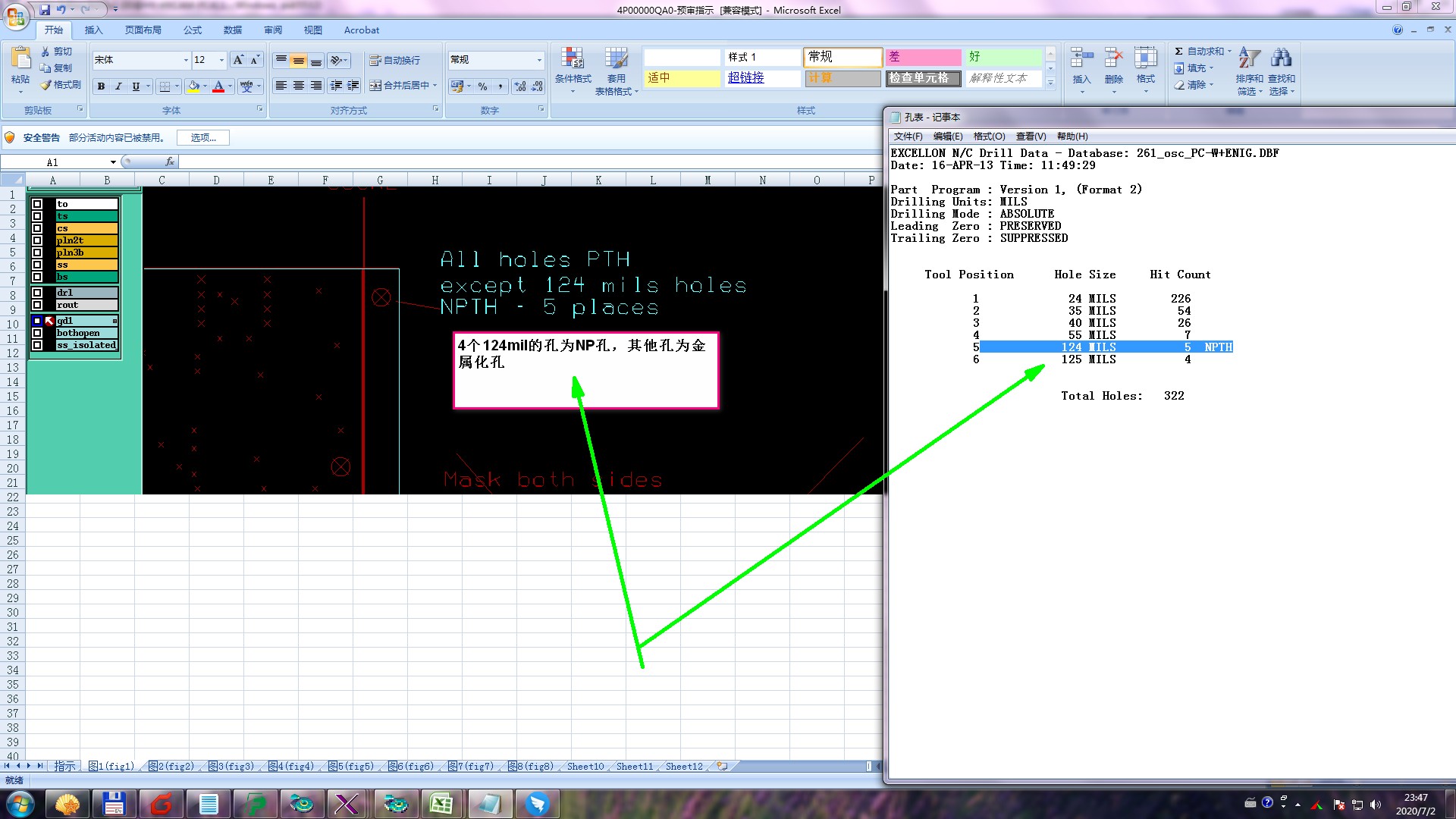Switch to the 页面布局 ribbon tab
This screenshot has width=1456, height=819.
(x=143, y=30)
